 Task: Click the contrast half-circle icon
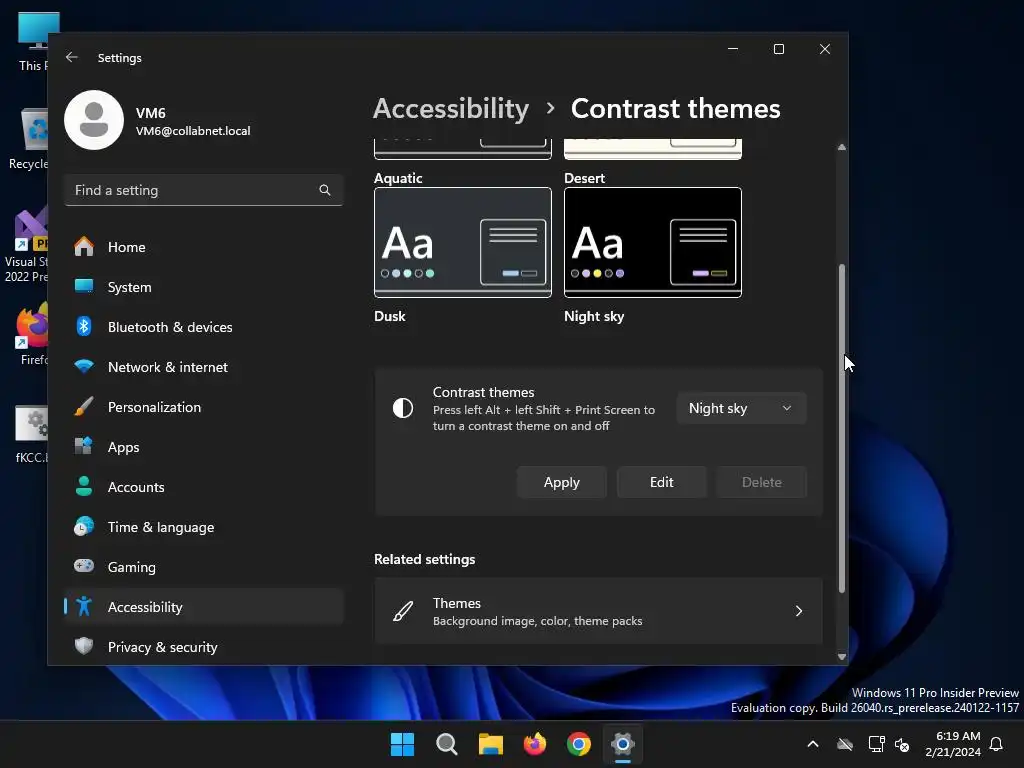pyautogui.click(x=403, y=408)
